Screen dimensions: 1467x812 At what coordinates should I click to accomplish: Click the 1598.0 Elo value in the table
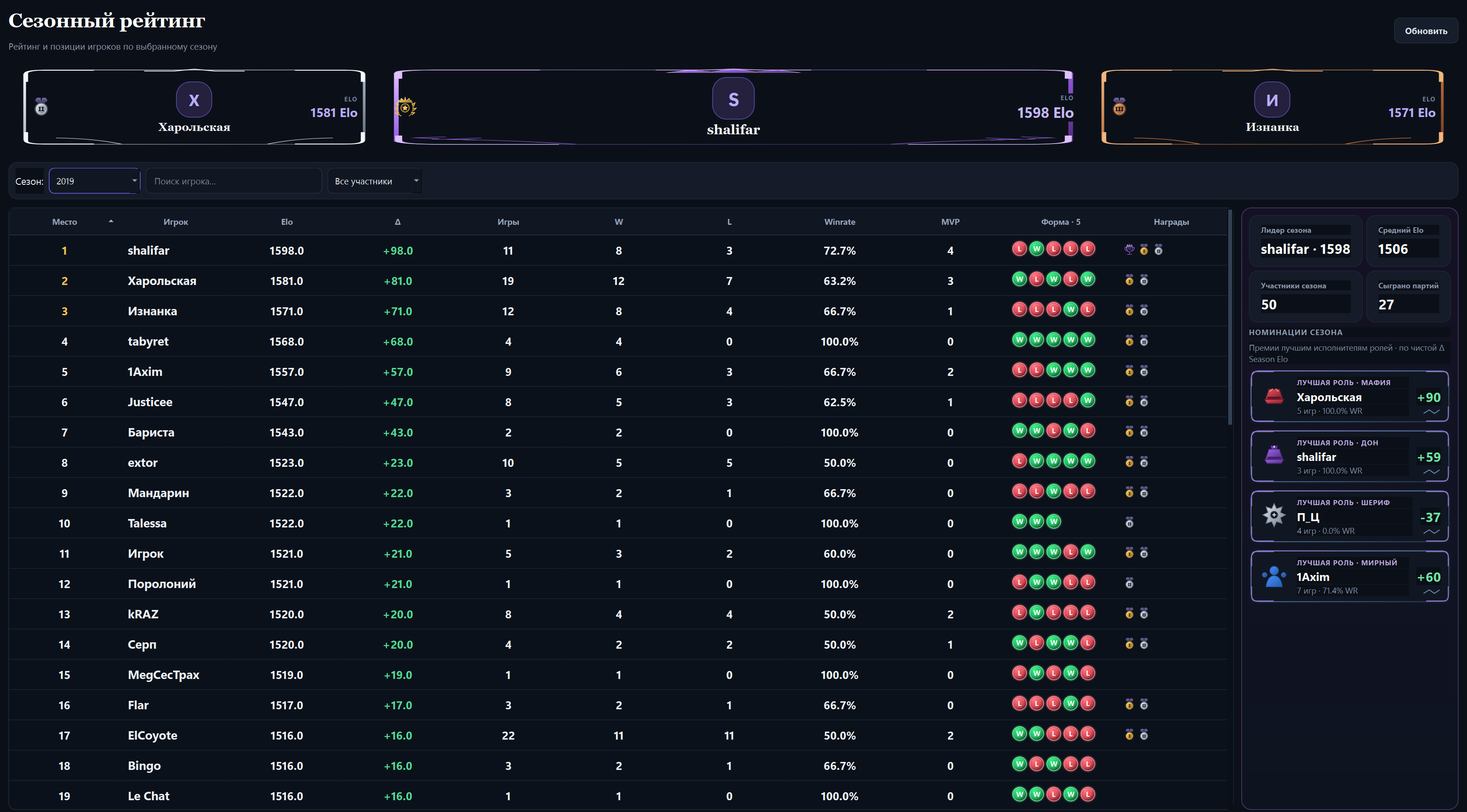pyautogui.click(x=286, y=250)
